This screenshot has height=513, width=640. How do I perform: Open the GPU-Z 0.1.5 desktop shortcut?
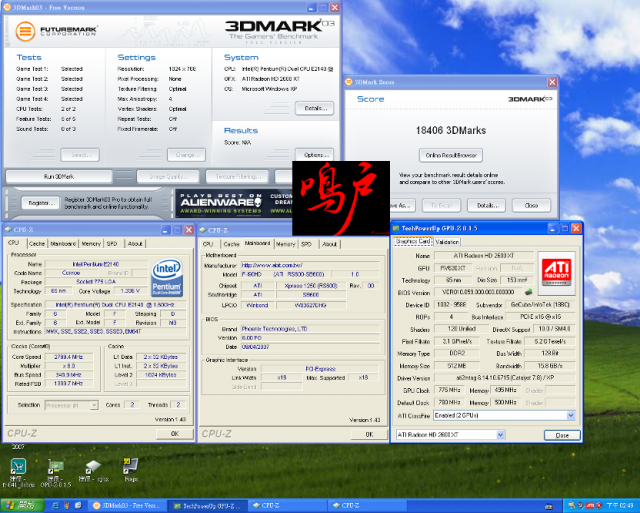point(56,474)
